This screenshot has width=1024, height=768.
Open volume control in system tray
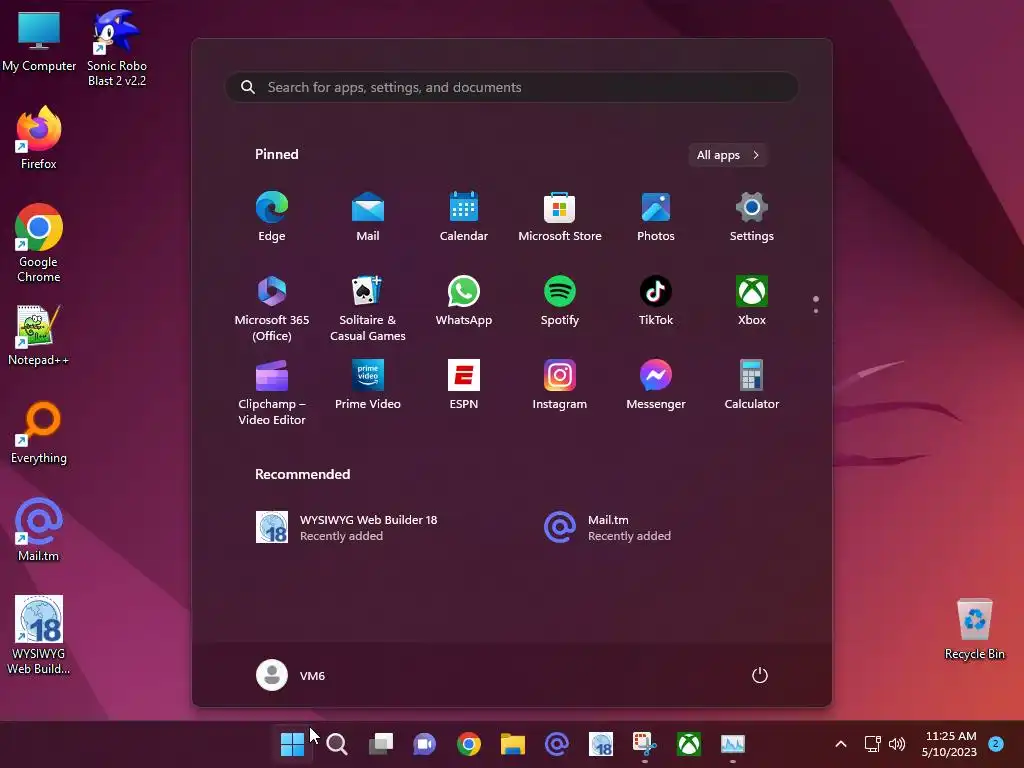(897, 744)
